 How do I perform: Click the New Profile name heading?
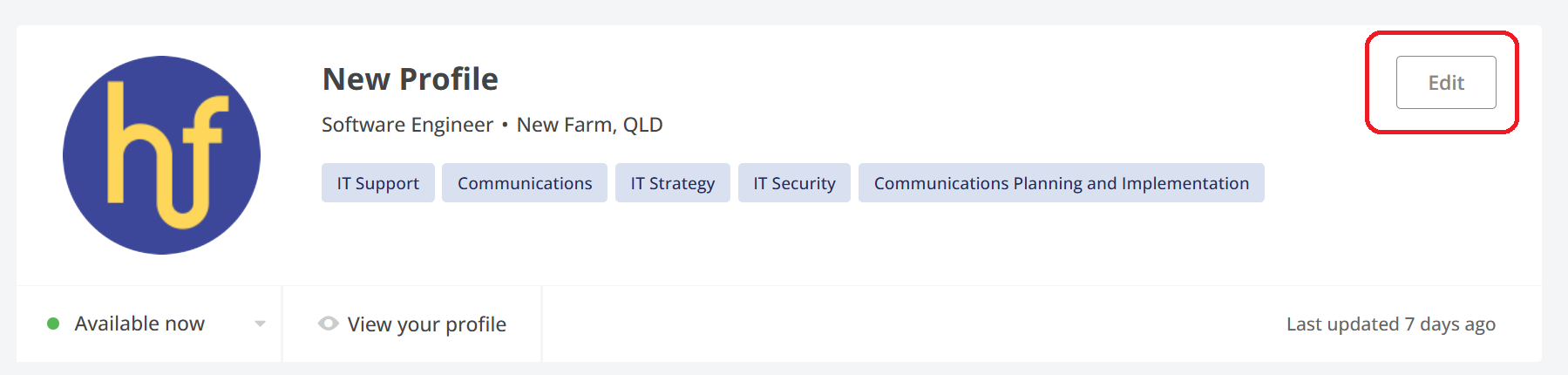(x=410, y=79)
